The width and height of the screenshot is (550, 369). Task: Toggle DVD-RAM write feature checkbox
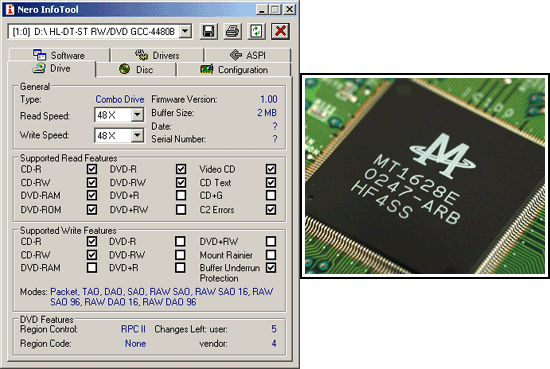tap(92, 268)
